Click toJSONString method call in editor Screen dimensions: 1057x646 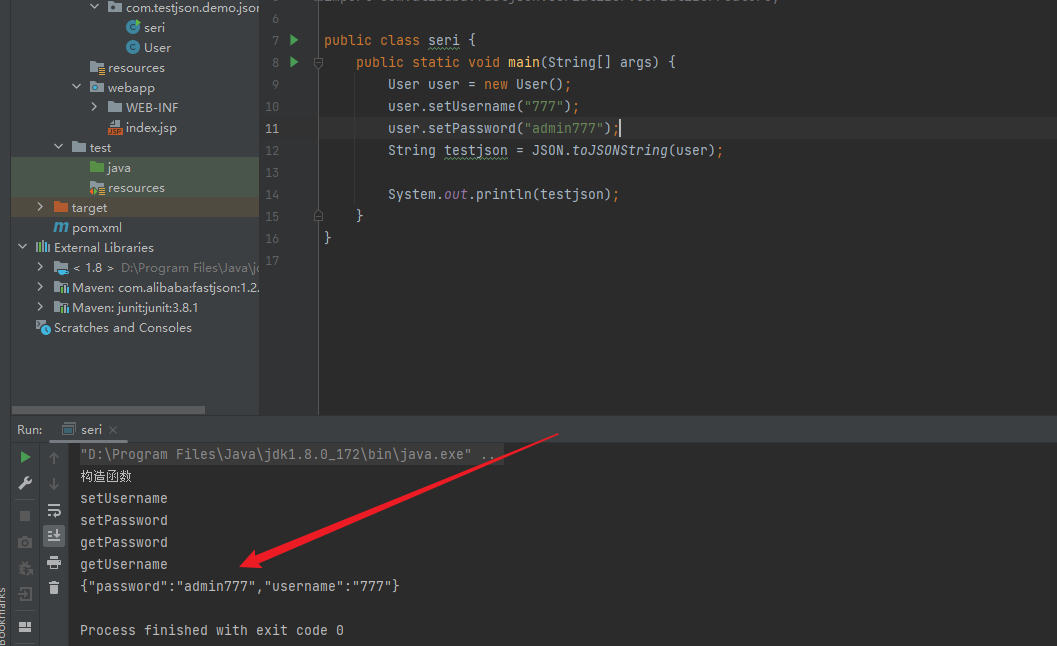[620, 150]
